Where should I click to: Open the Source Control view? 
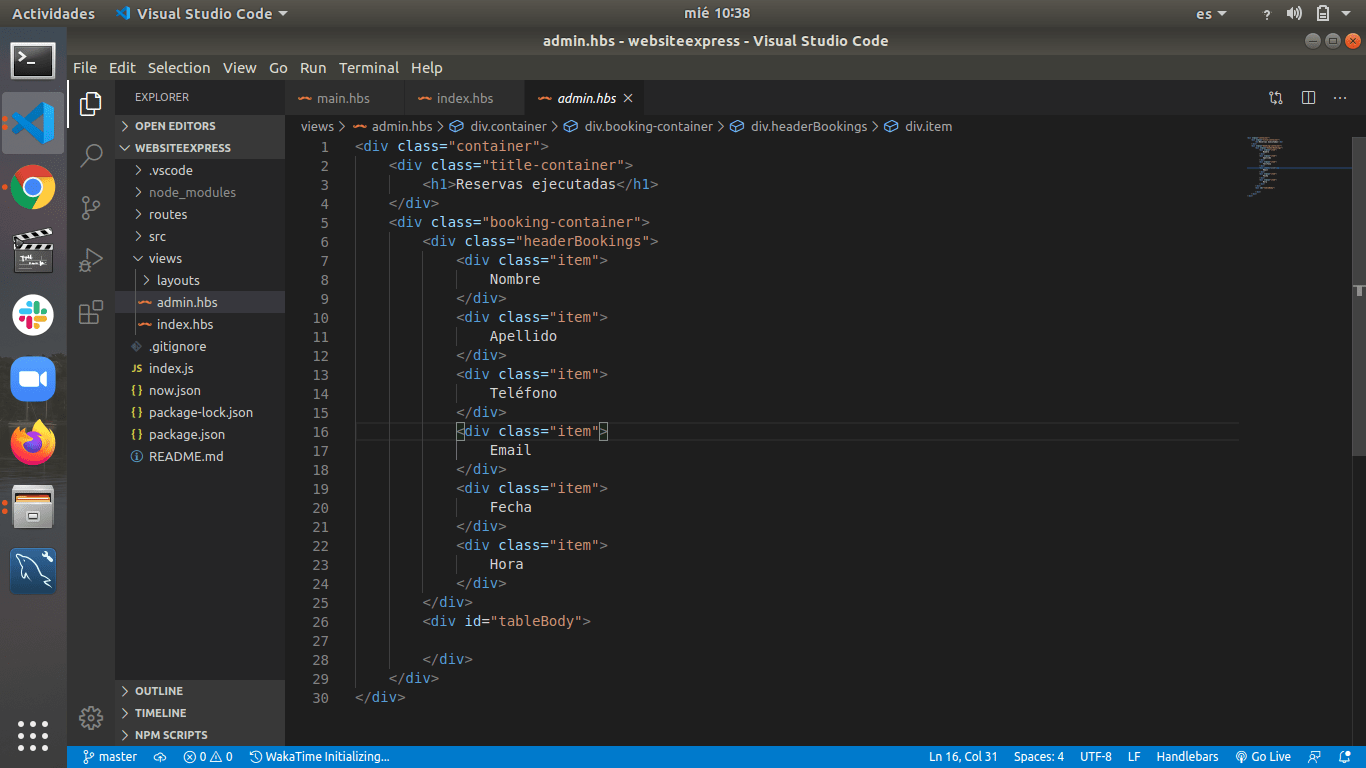[91, 208]
